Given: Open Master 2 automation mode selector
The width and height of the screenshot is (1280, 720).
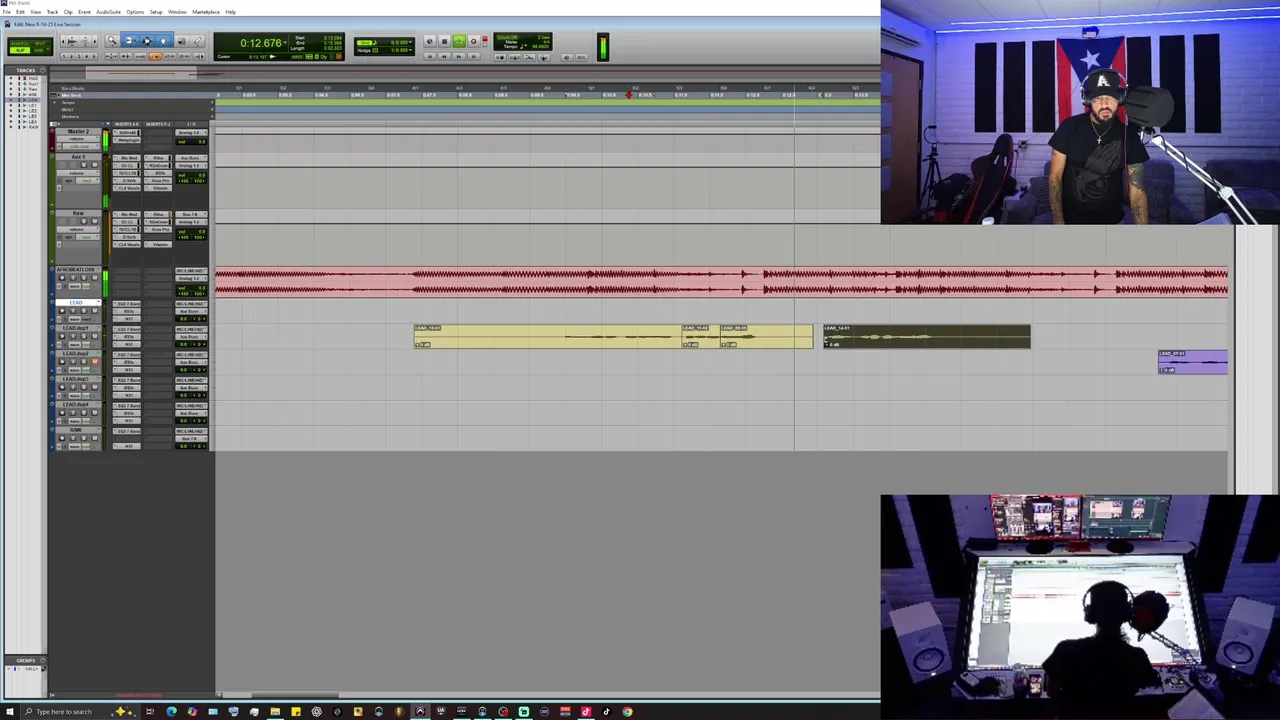Looking at the screenshot, I should [x=81, y=146].
